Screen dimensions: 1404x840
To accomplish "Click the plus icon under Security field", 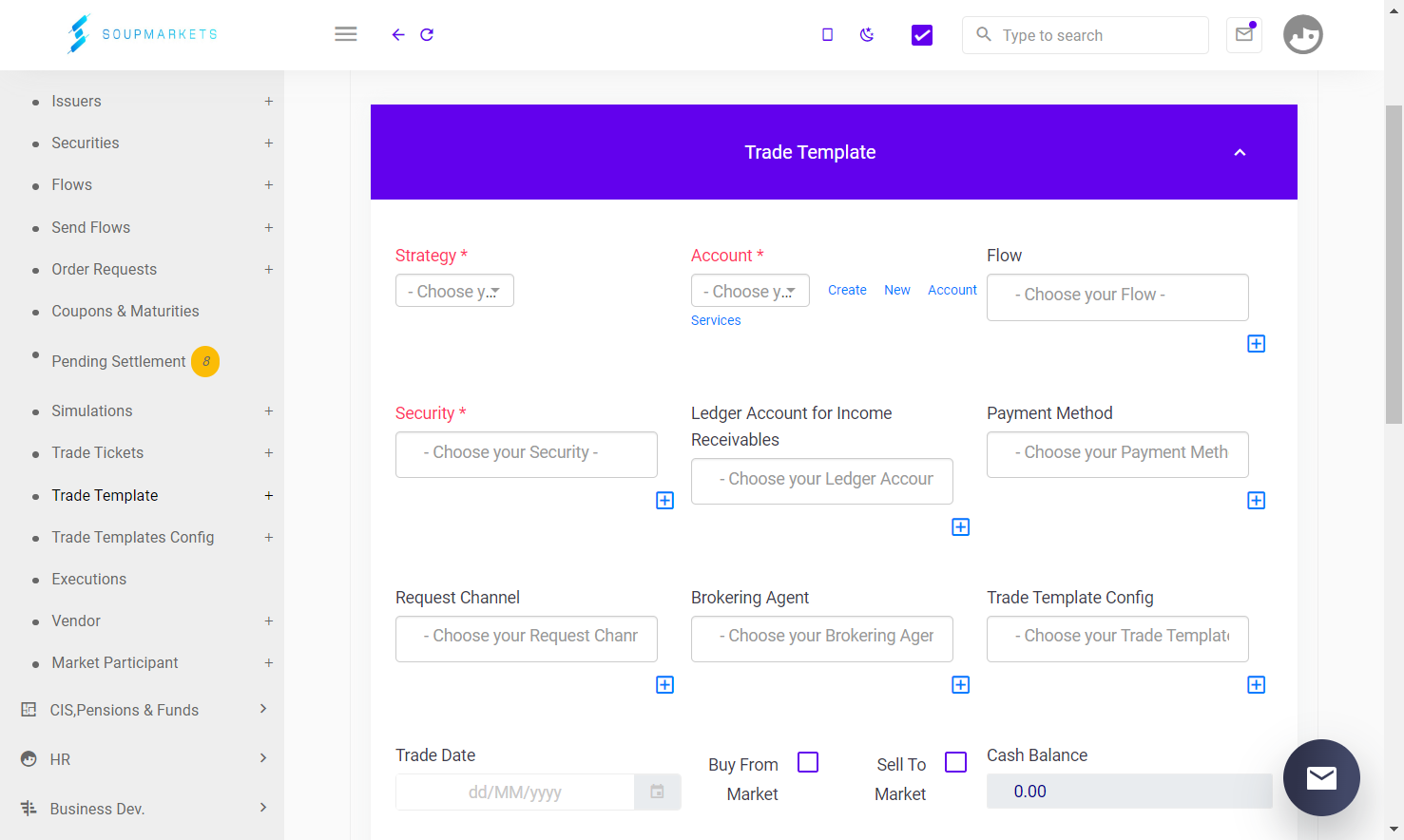I will pos(665,501).
